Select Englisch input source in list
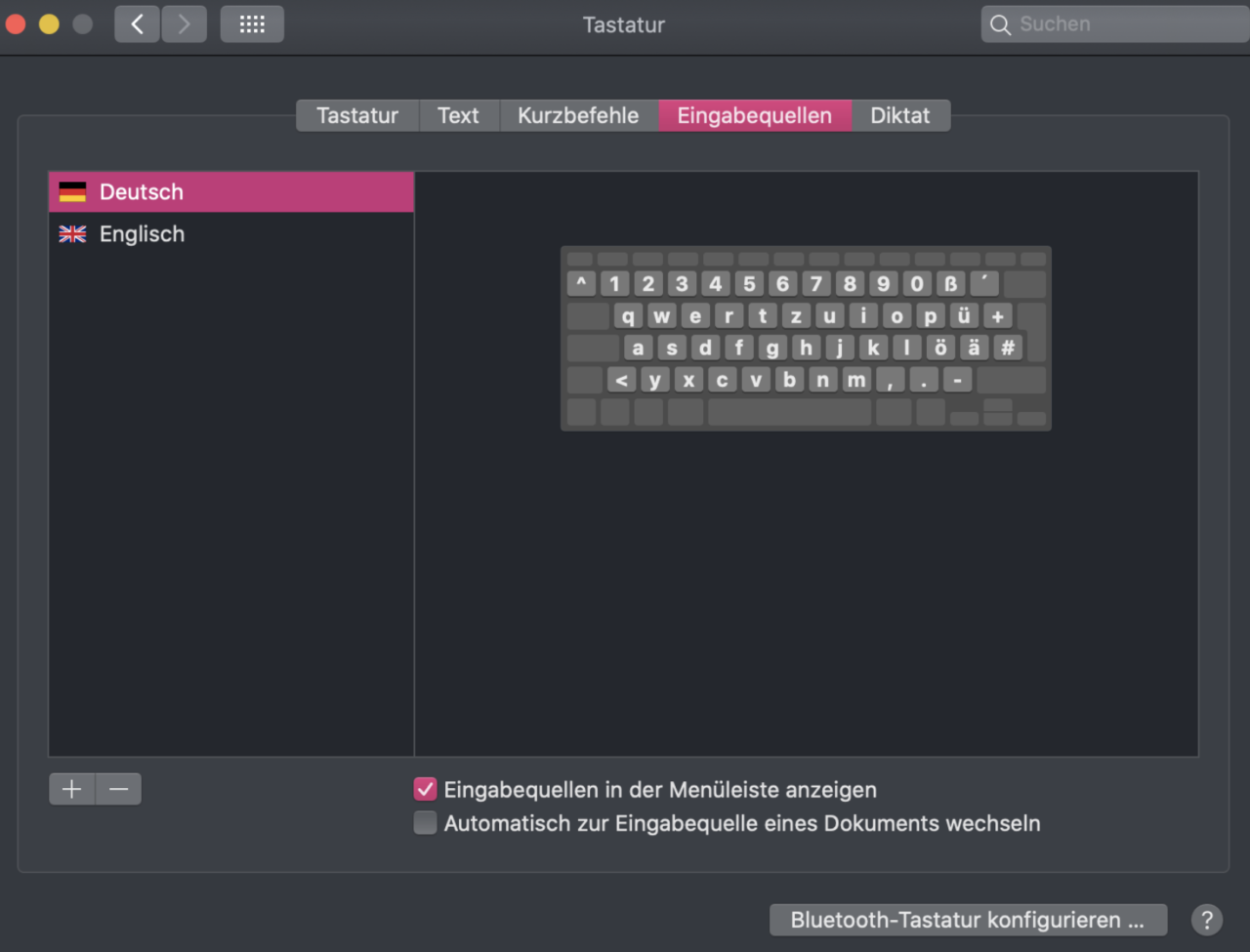Viewport: 1250px width, 952px height. pyautogui.click(x=142, y=234)
